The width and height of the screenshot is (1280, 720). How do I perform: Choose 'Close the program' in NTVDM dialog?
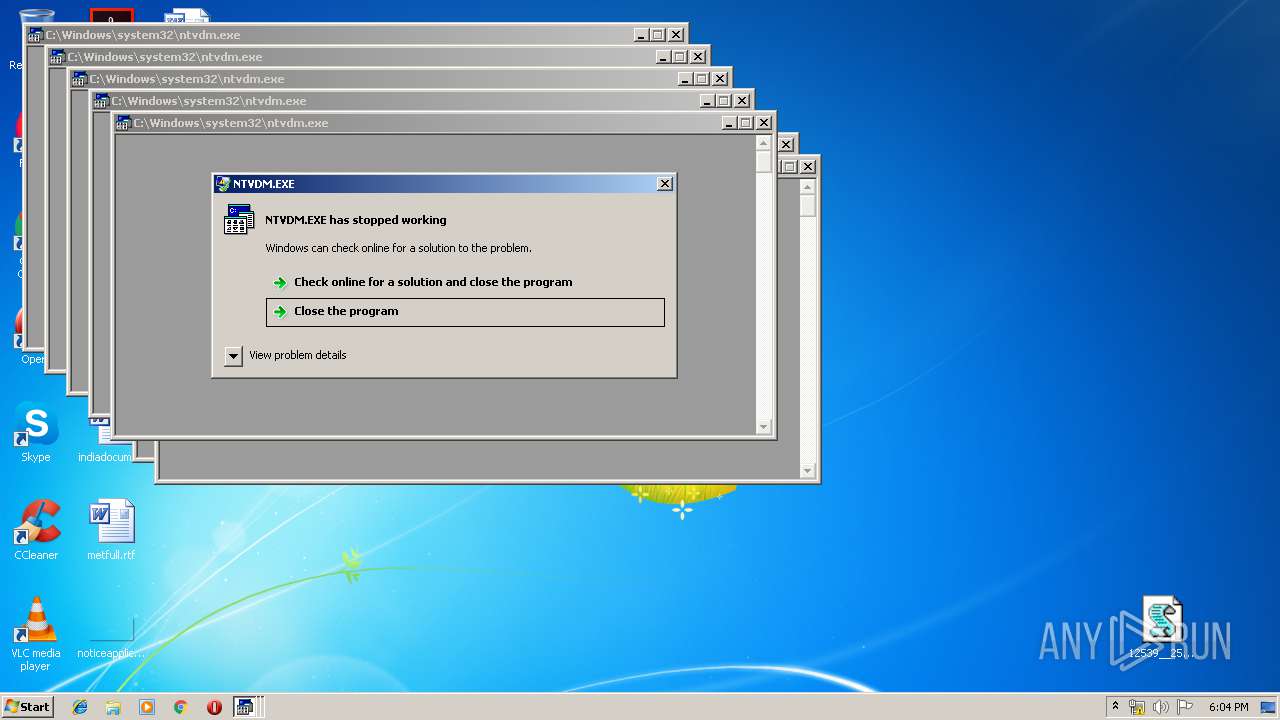coord(465,312)
